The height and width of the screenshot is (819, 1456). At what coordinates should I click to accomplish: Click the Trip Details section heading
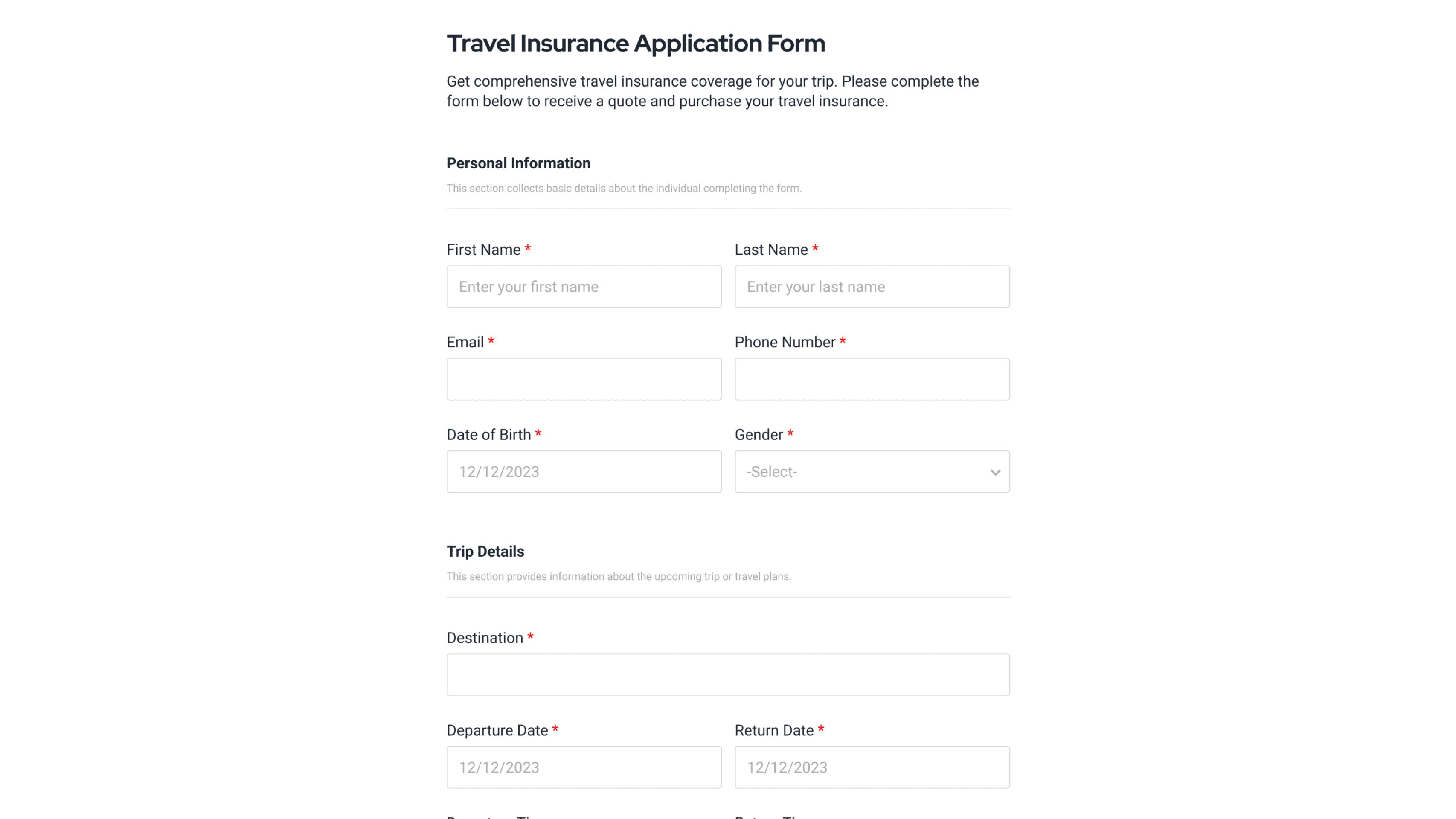click(x=485, y=552)
